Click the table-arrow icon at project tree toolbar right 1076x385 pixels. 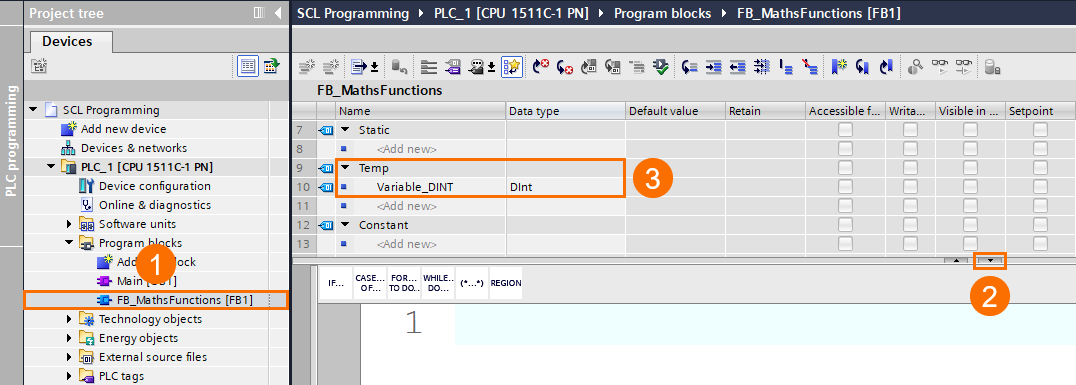[272, 67]
